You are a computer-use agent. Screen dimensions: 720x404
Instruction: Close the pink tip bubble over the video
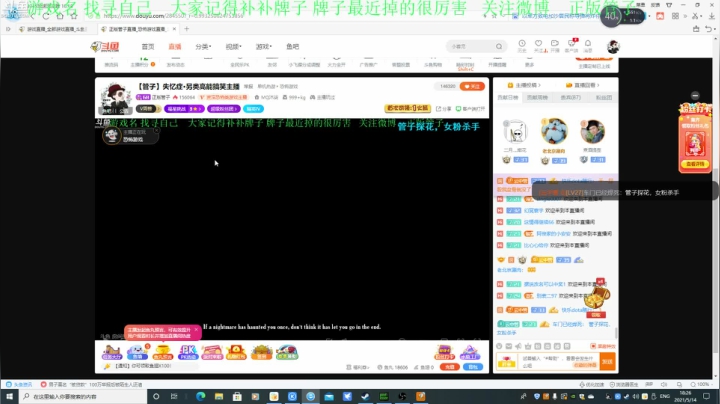pos(196,330)
